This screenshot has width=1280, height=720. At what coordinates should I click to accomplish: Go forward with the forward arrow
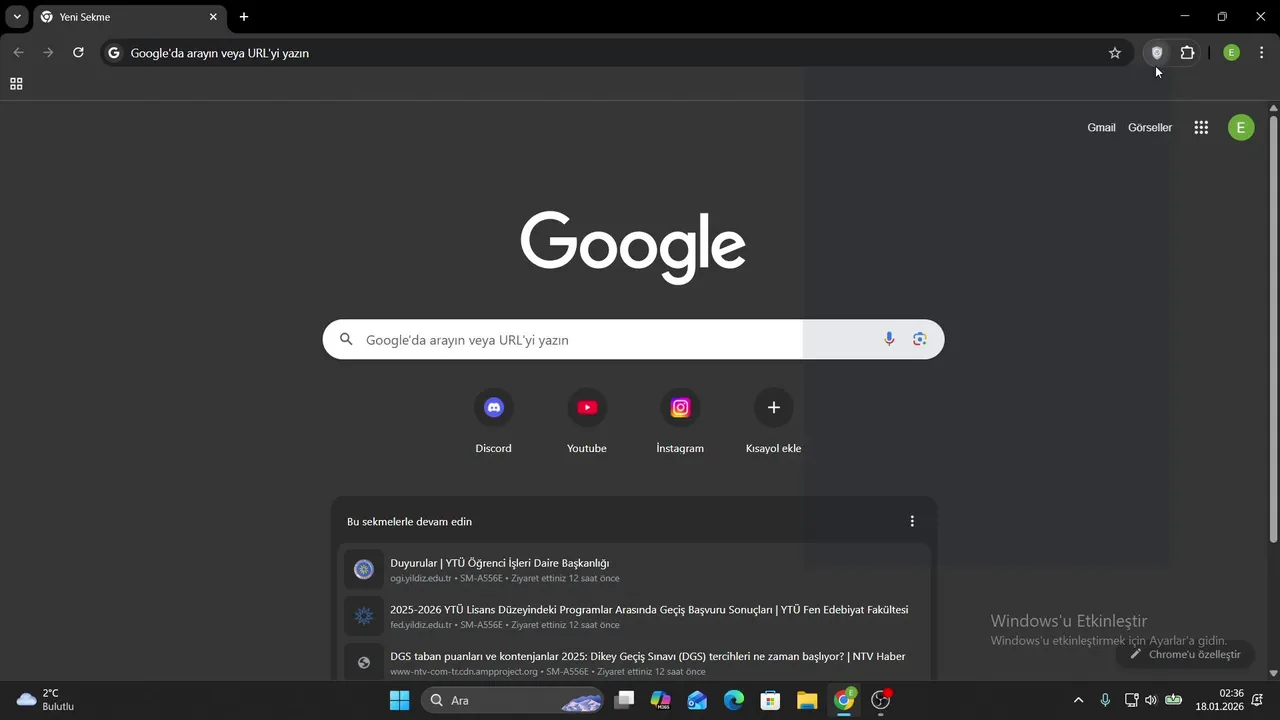click(48, 53)
